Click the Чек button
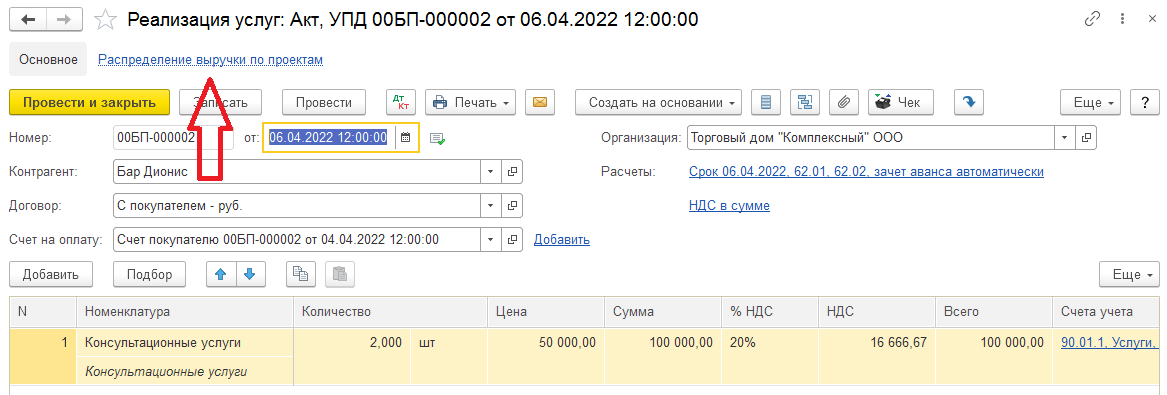Viewport: 1167px width, 395px height. click(x=900, y=103)
